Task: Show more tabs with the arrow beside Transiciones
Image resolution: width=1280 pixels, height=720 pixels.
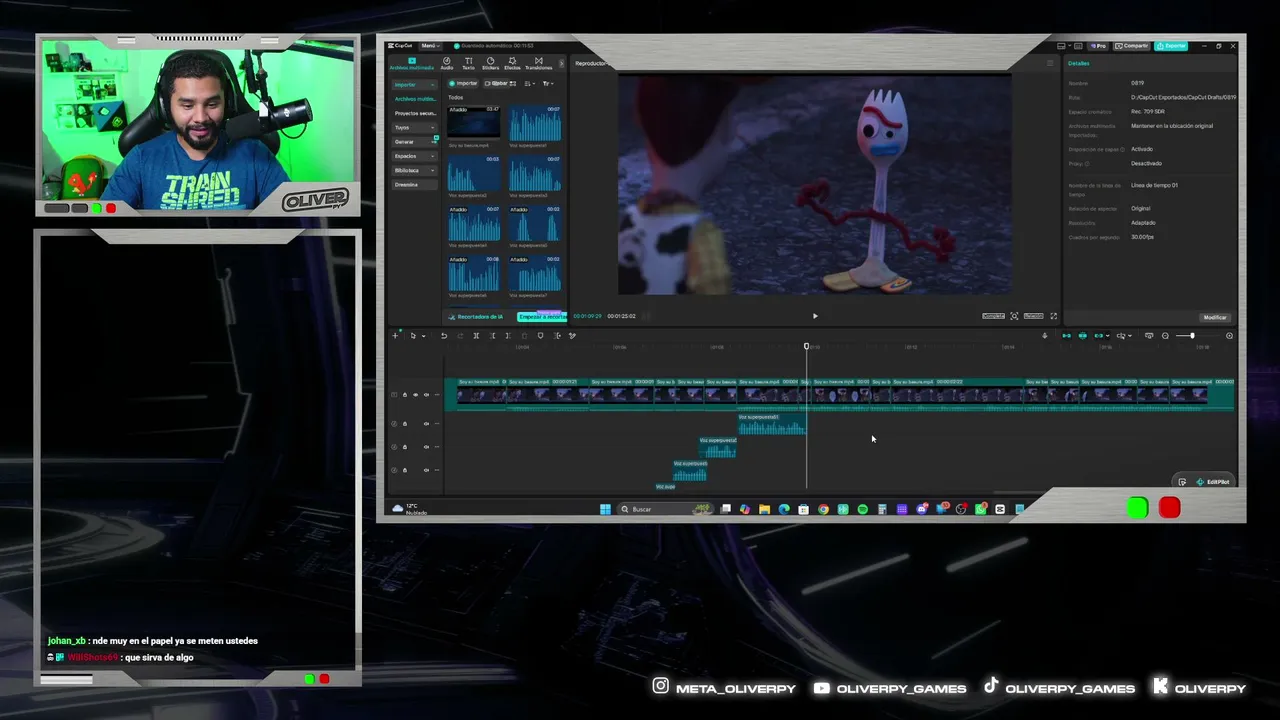Action: [x=561, y=64]
